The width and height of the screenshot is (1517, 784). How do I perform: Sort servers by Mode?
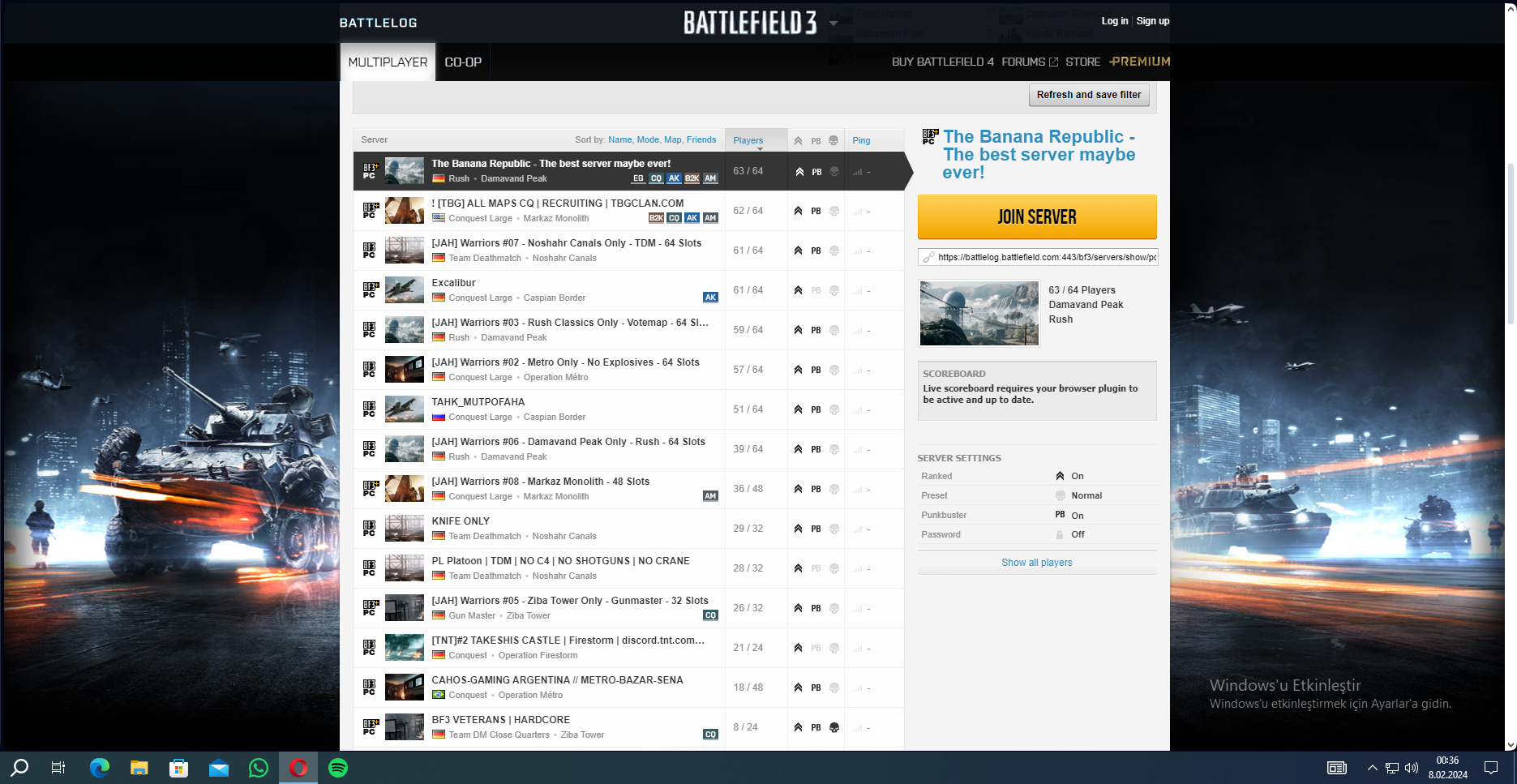[648, 139]
